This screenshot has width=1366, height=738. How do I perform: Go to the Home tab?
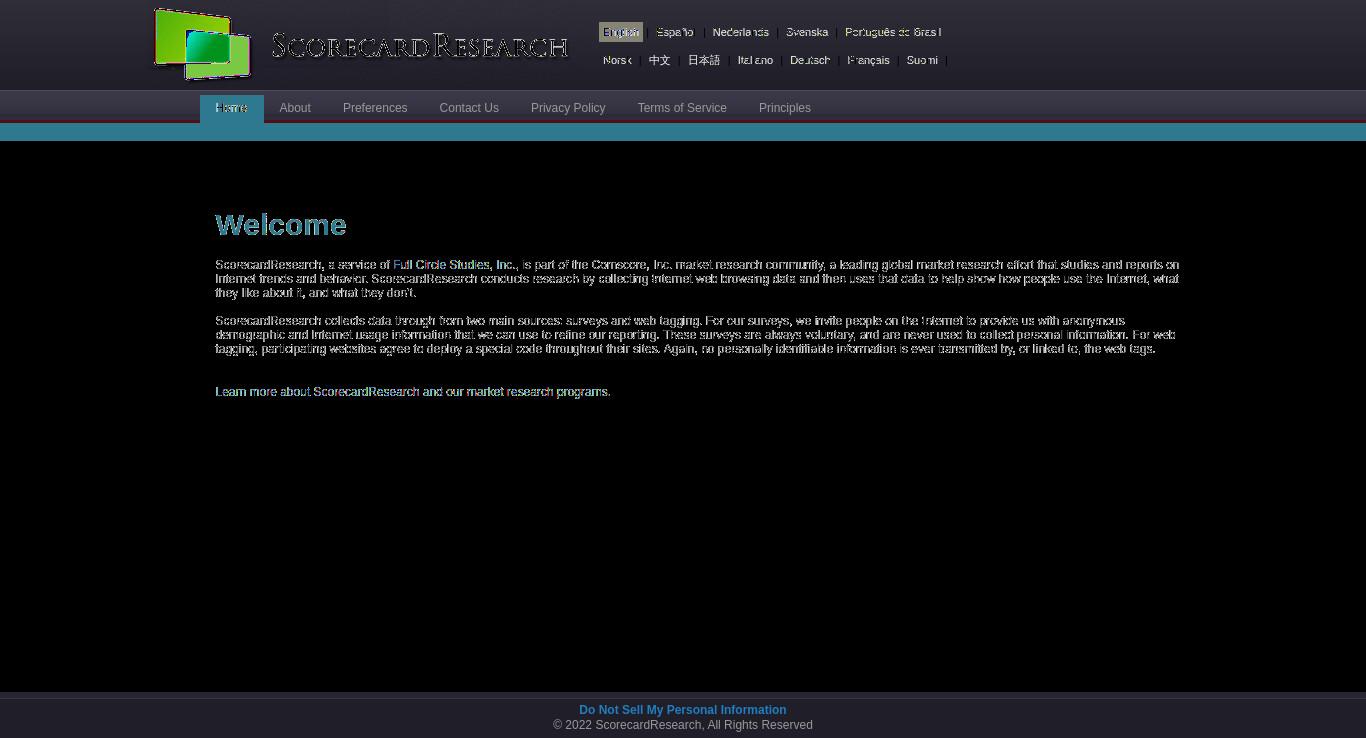coord(232,108)
